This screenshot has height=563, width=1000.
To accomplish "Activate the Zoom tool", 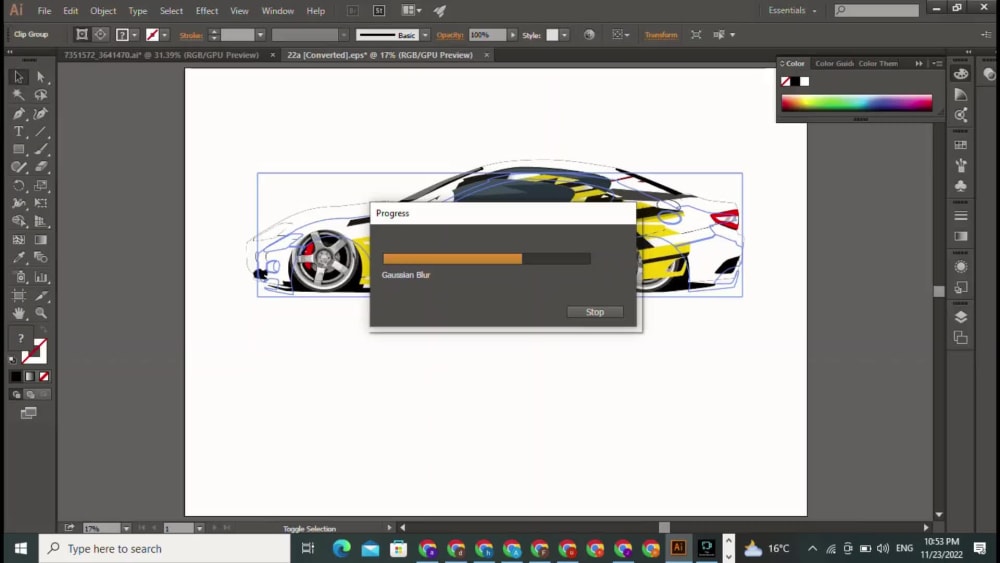I will point(41,313).
